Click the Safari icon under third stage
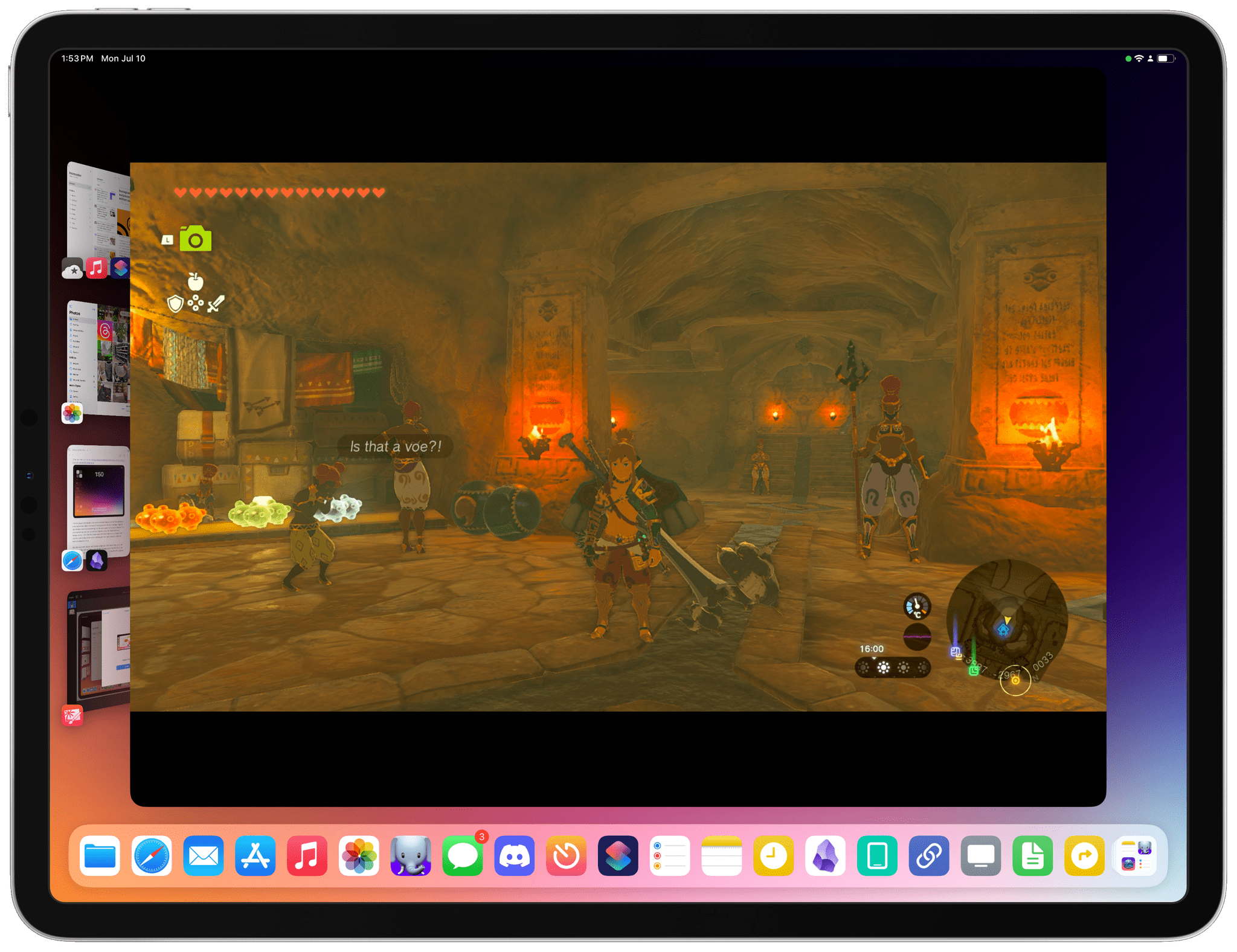Image resolution: width=1237 pixels, height=952 pixels. pos(72,561)
